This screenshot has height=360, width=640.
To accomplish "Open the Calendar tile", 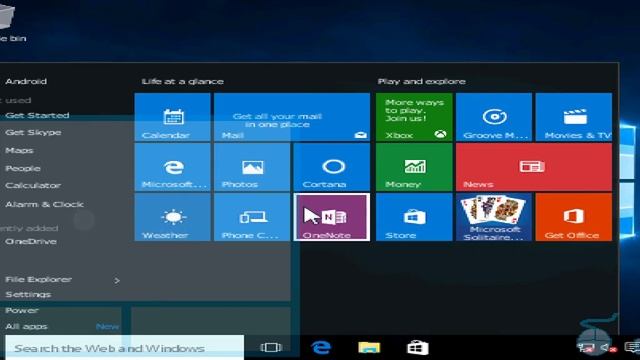I will click(x=172, y=117).
